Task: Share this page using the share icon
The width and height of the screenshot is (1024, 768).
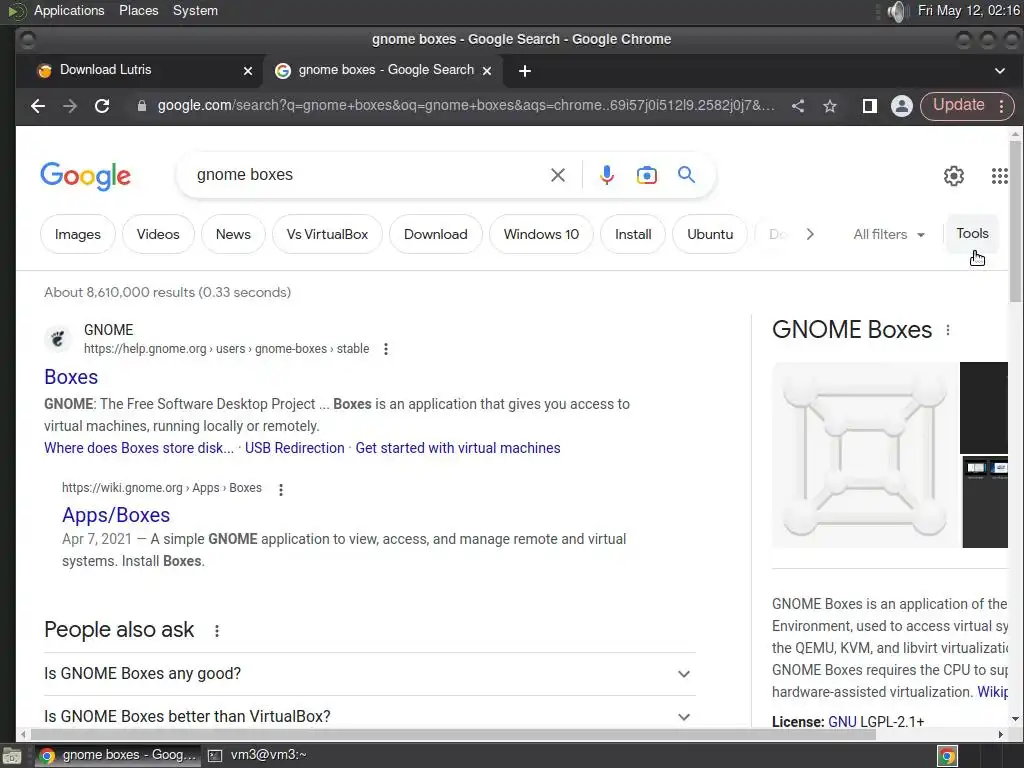Action: click(x=797, y=106)
